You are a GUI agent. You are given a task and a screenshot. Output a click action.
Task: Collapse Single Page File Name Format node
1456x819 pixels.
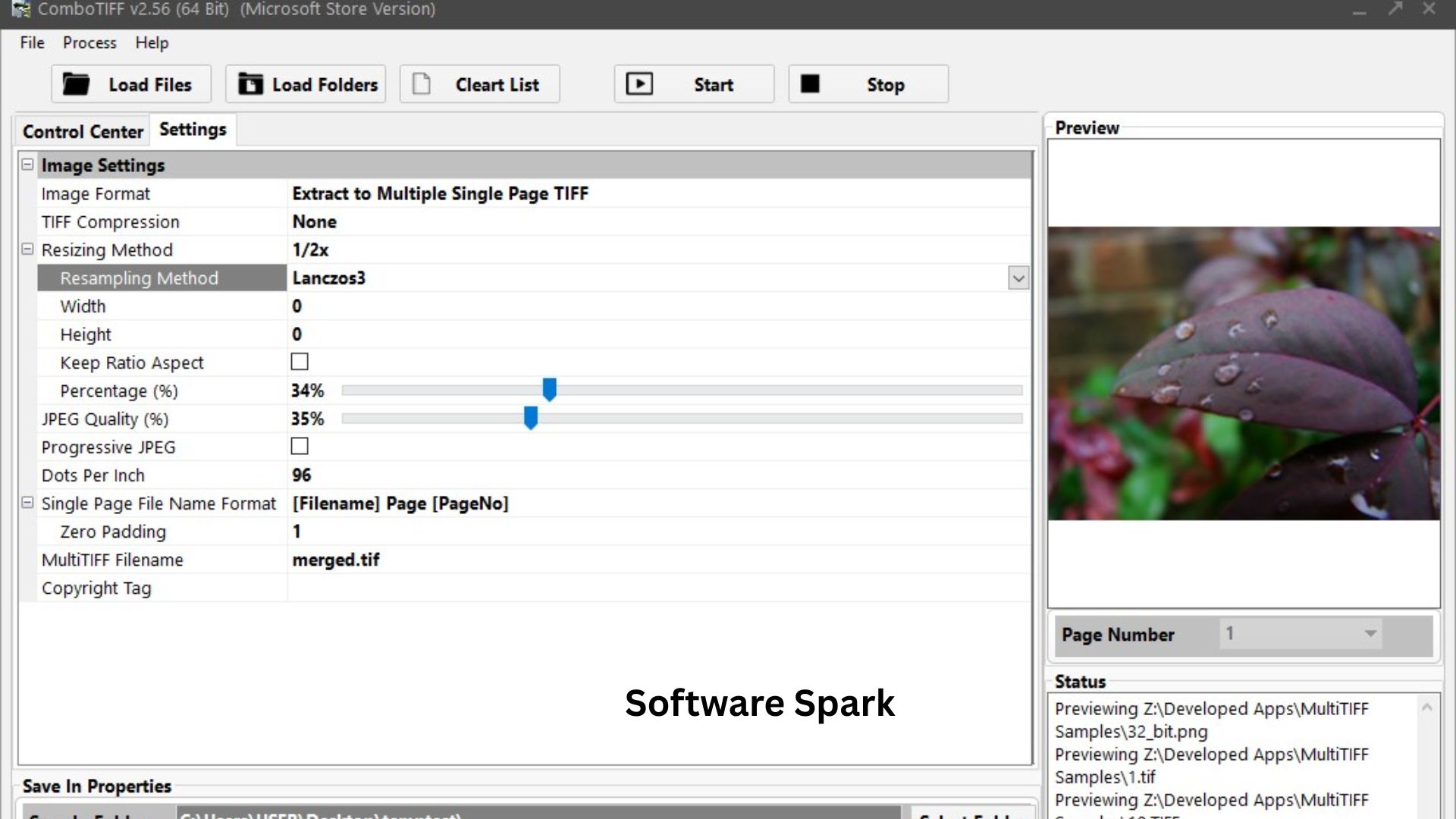tap(27, 502)
